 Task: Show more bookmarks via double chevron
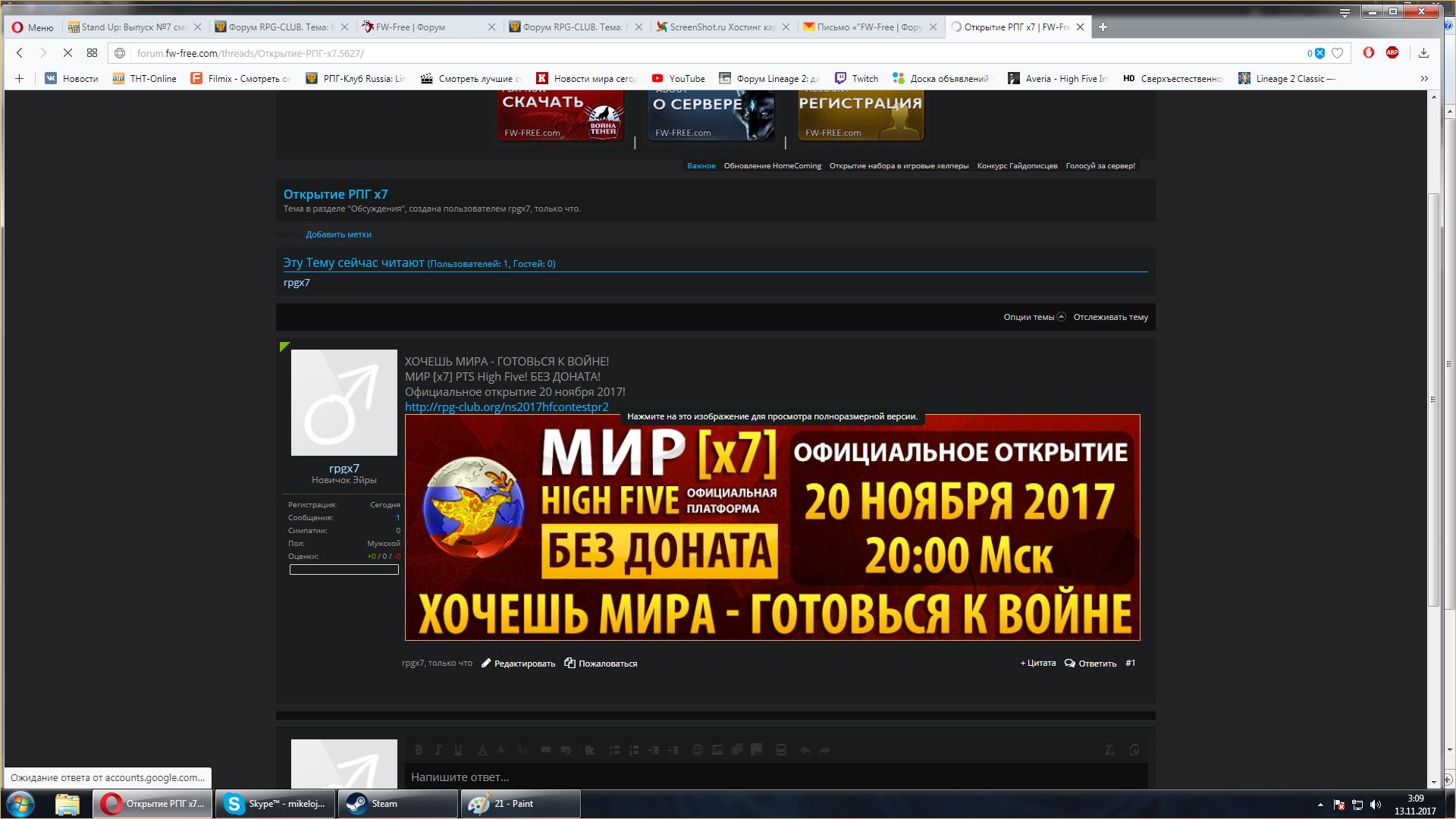[x=1424, y=78]
